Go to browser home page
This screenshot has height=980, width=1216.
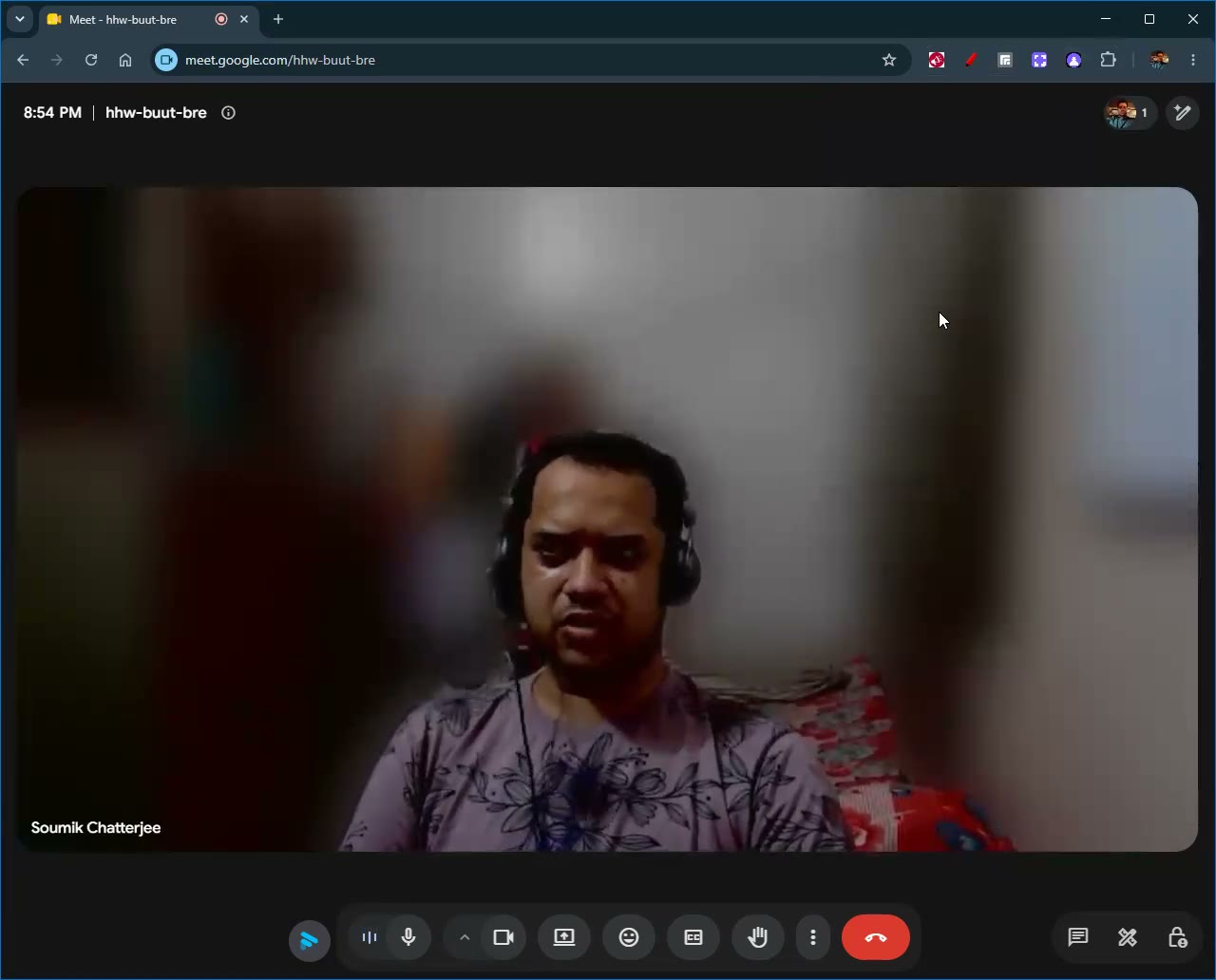tap(125, 60)
